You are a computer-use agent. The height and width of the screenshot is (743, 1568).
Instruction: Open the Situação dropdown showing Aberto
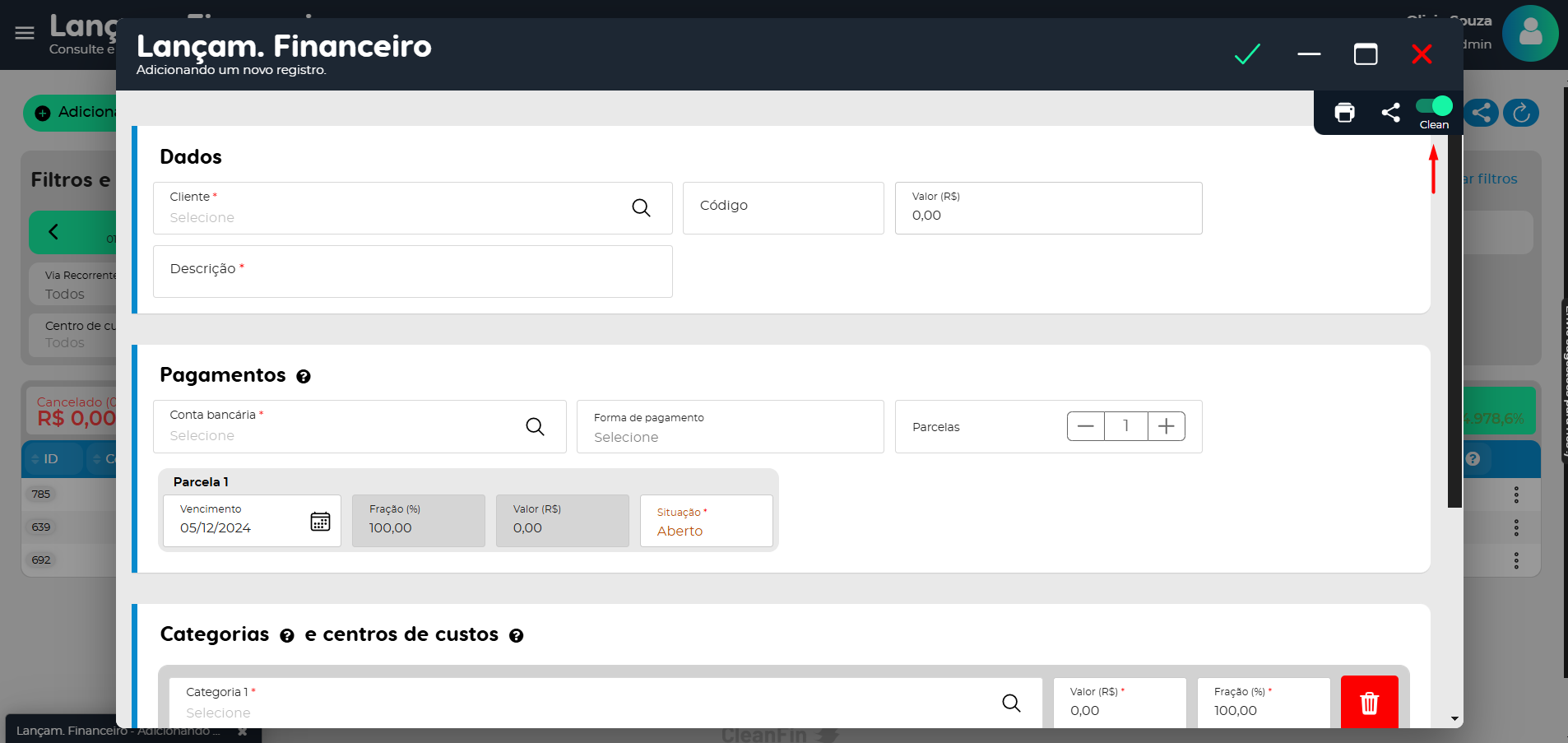click(x=706, y=522)
